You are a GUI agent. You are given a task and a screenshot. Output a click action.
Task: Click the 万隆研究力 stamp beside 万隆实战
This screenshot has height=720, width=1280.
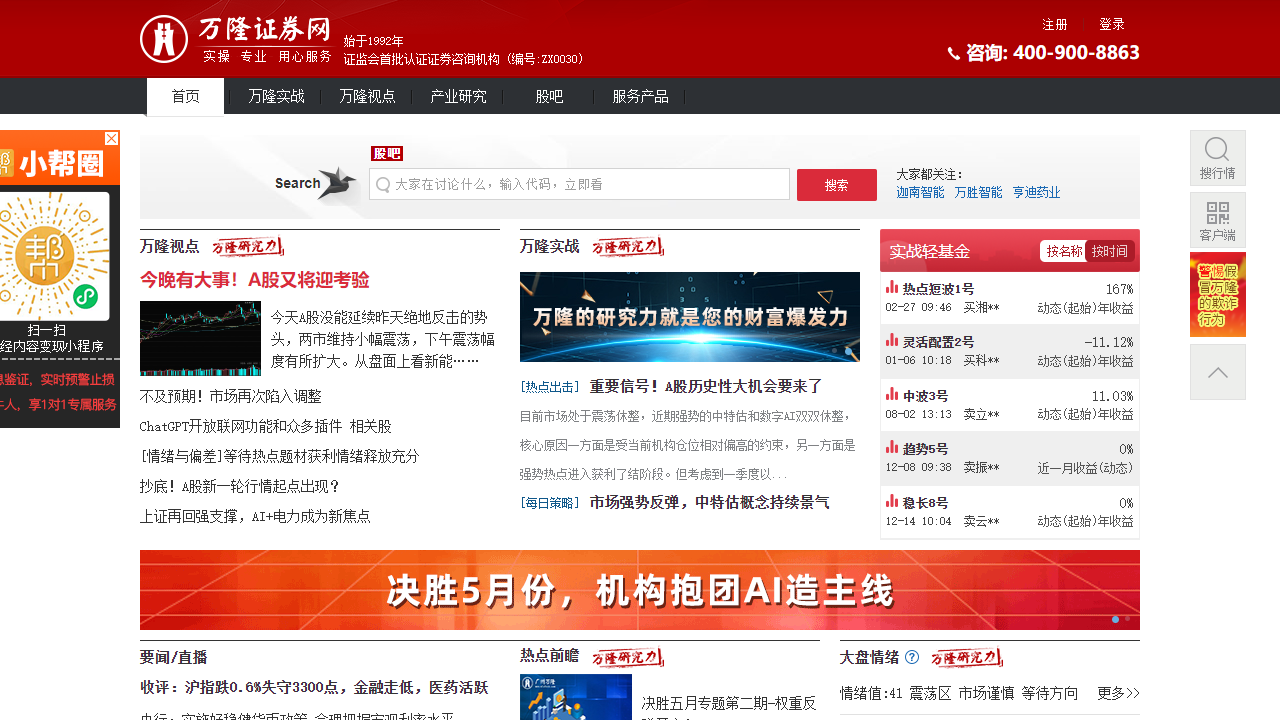pos(627,246)
